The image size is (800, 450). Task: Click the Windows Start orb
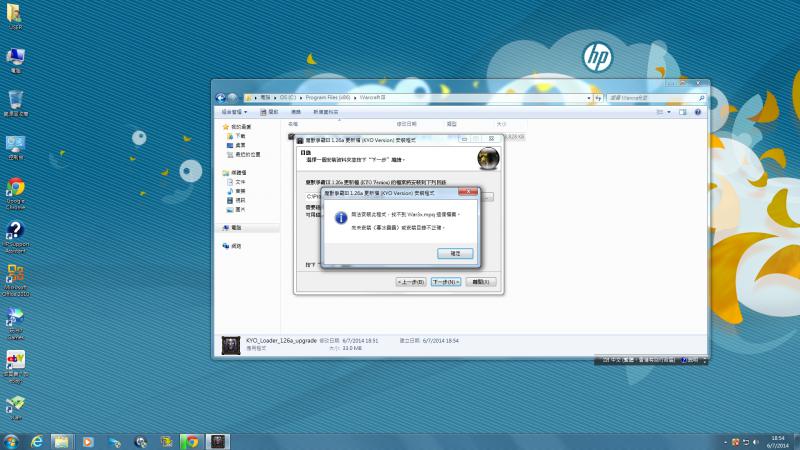tap(11, 441)
